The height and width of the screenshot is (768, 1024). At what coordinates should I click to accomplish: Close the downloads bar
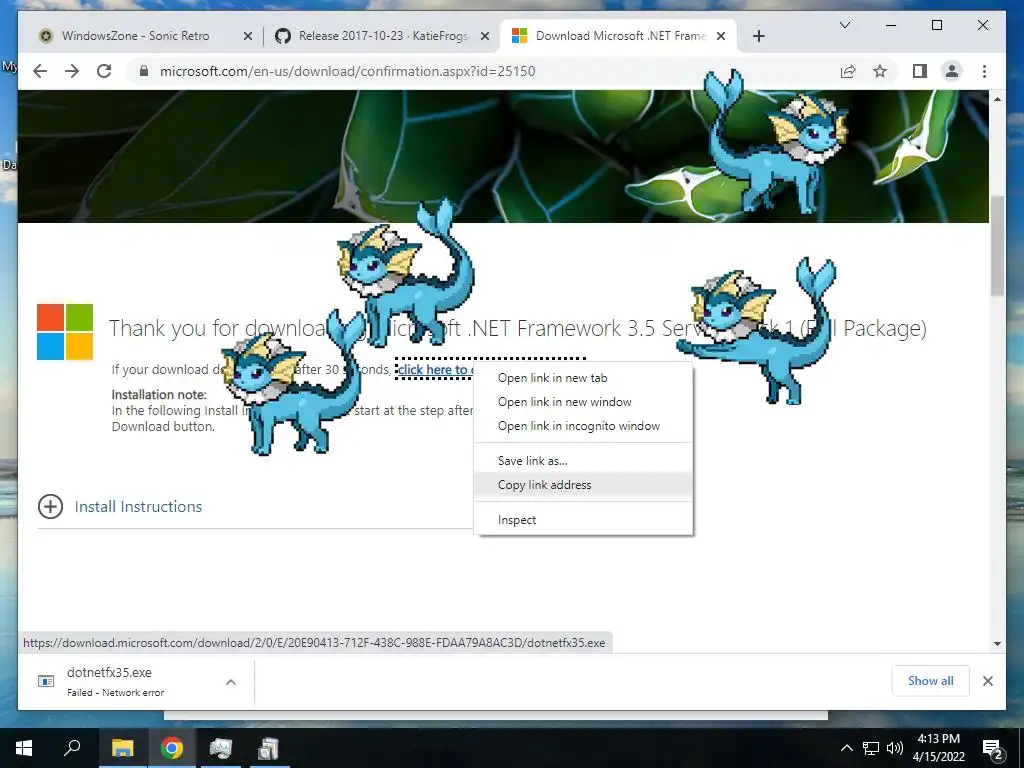pos(987,681)
